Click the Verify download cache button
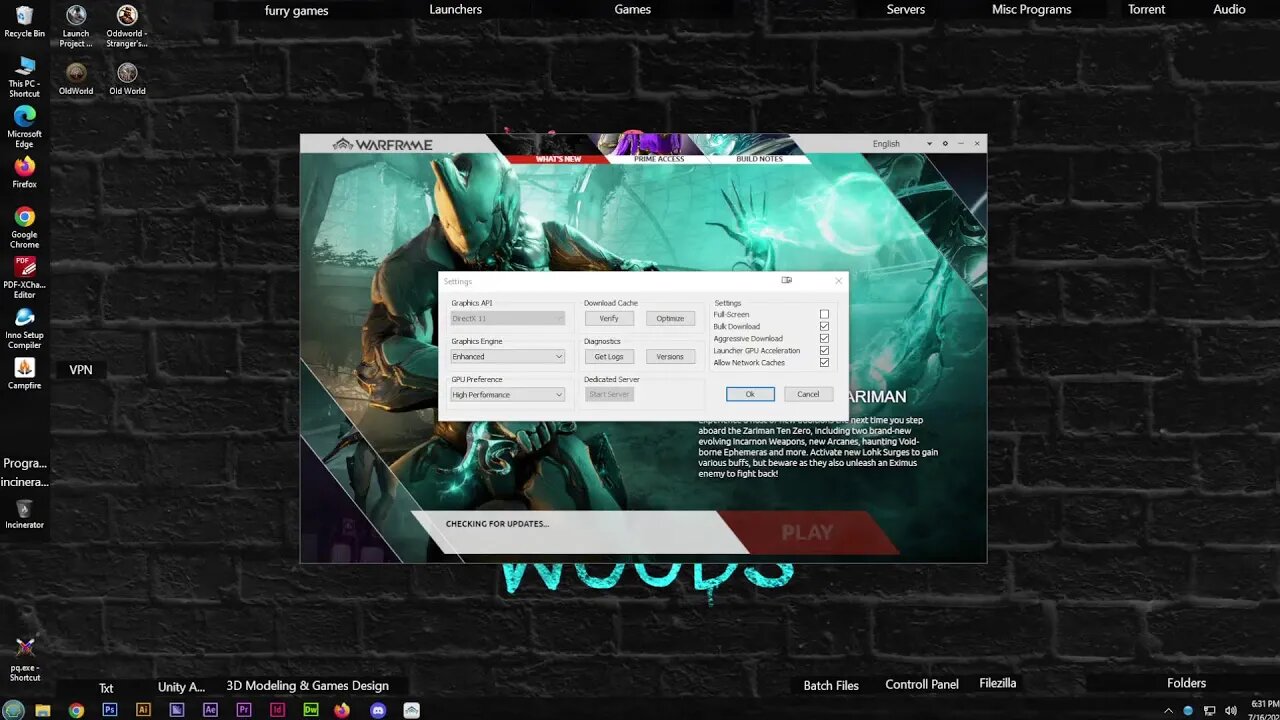 [x=609, y=318]
